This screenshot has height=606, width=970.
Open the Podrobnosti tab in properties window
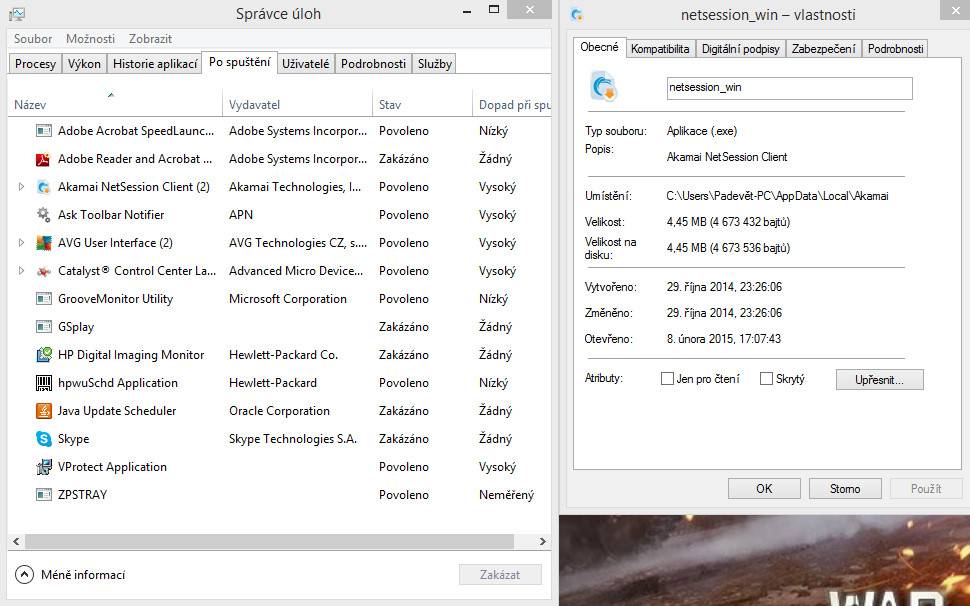click(895, 49)
